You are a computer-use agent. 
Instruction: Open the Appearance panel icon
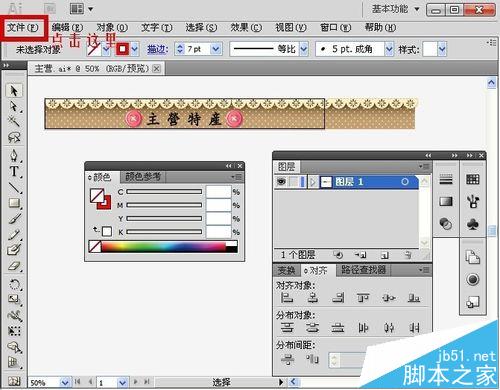473,279
